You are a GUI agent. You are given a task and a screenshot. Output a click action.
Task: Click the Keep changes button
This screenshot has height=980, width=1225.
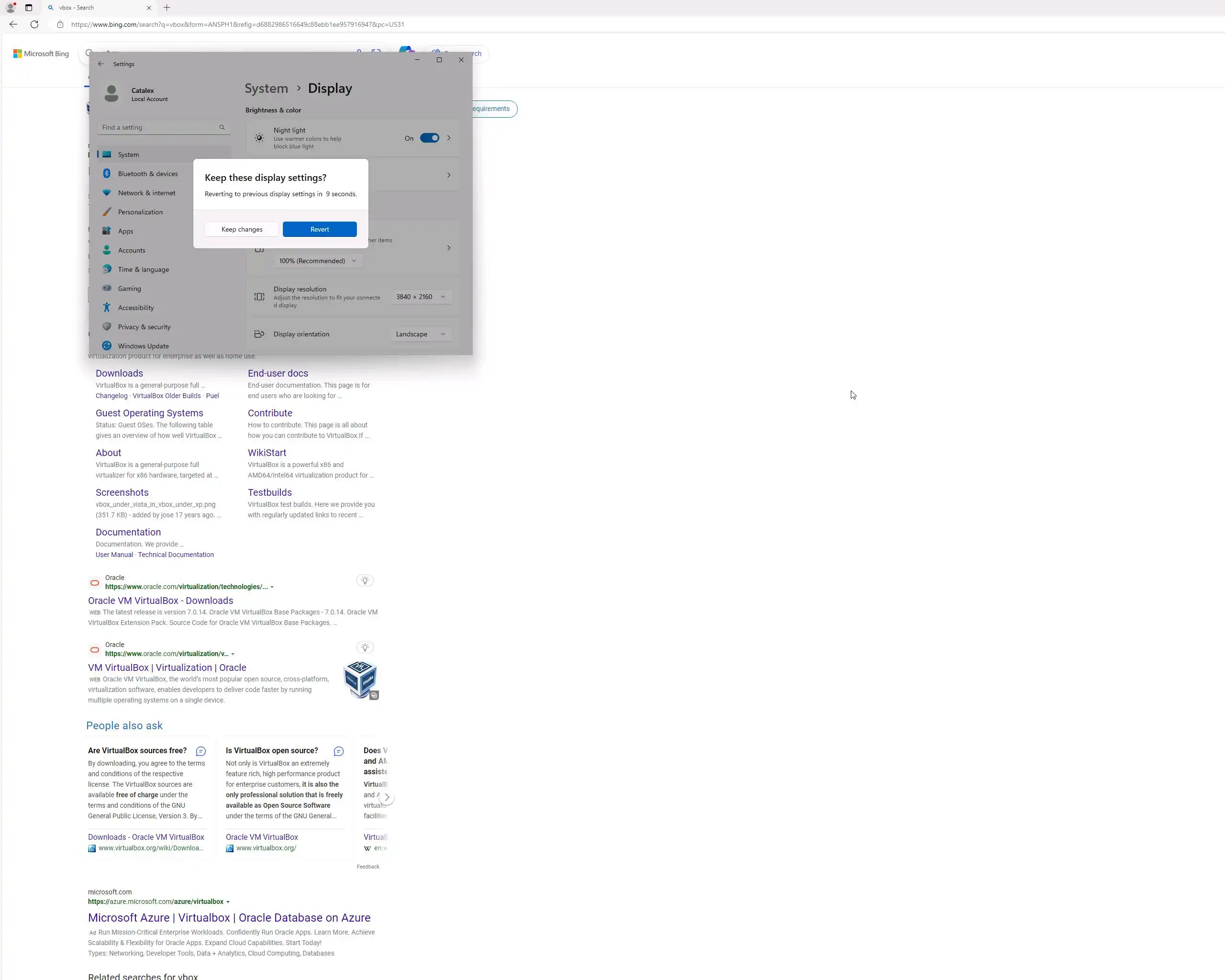pyautogui.click(x=242, y=230)
